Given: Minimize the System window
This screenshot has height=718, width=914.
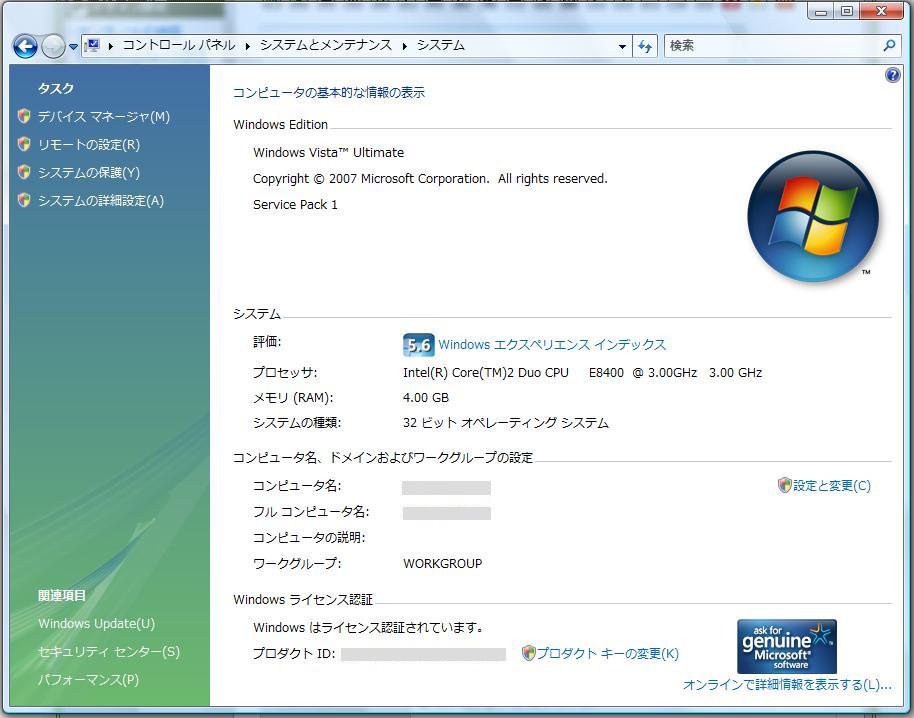Looking at the screenshot, I should 821,10.
